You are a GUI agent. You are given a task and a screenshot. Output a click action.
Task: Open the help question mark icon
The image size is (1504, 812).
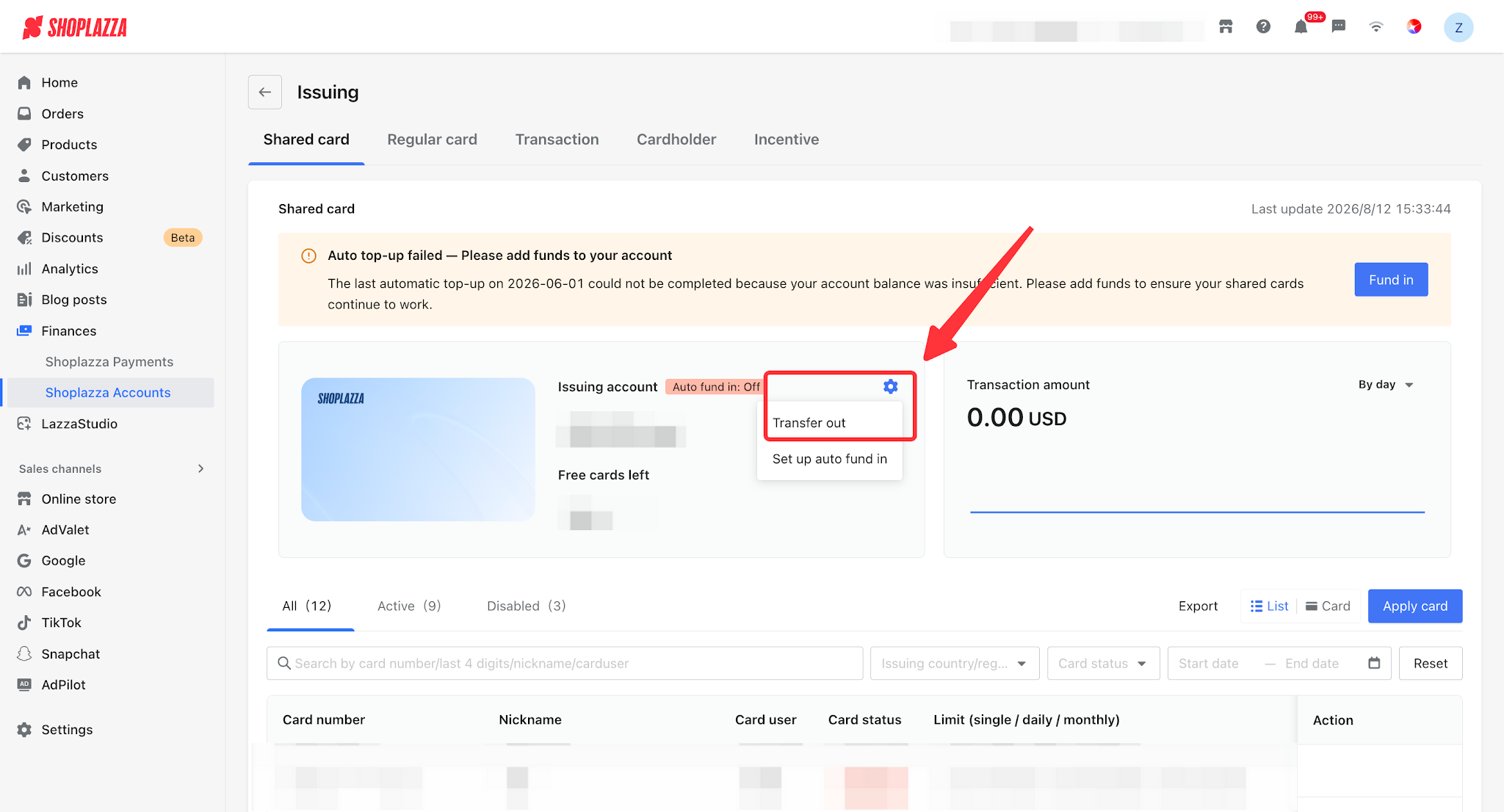tap(1263, 27)
